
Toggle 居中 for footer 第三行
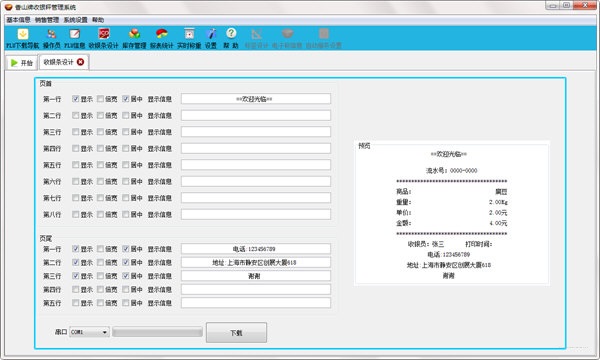click(x=126, y=275)
